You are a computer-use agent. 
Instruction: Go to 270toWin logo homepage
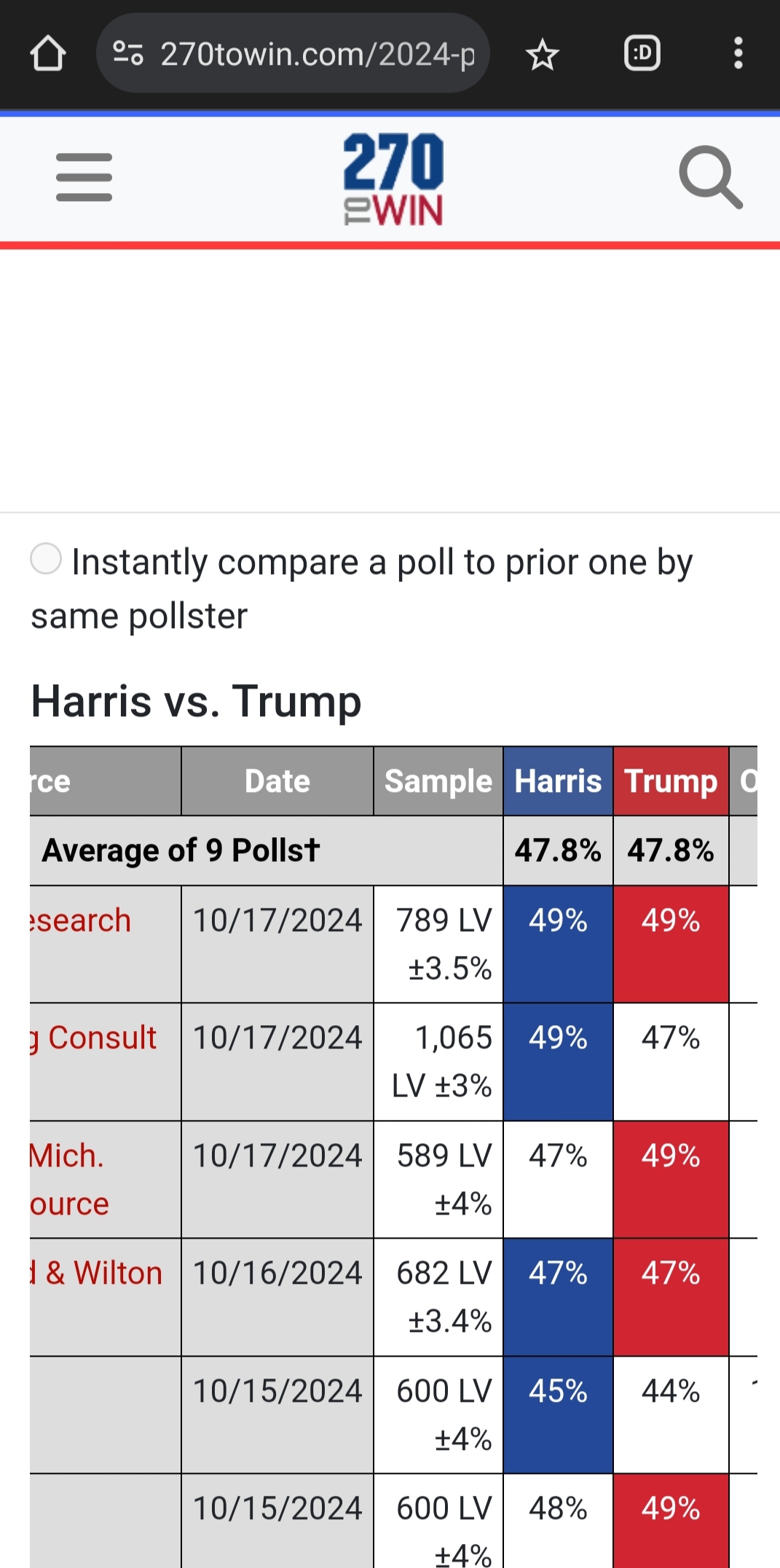[393, 179]
